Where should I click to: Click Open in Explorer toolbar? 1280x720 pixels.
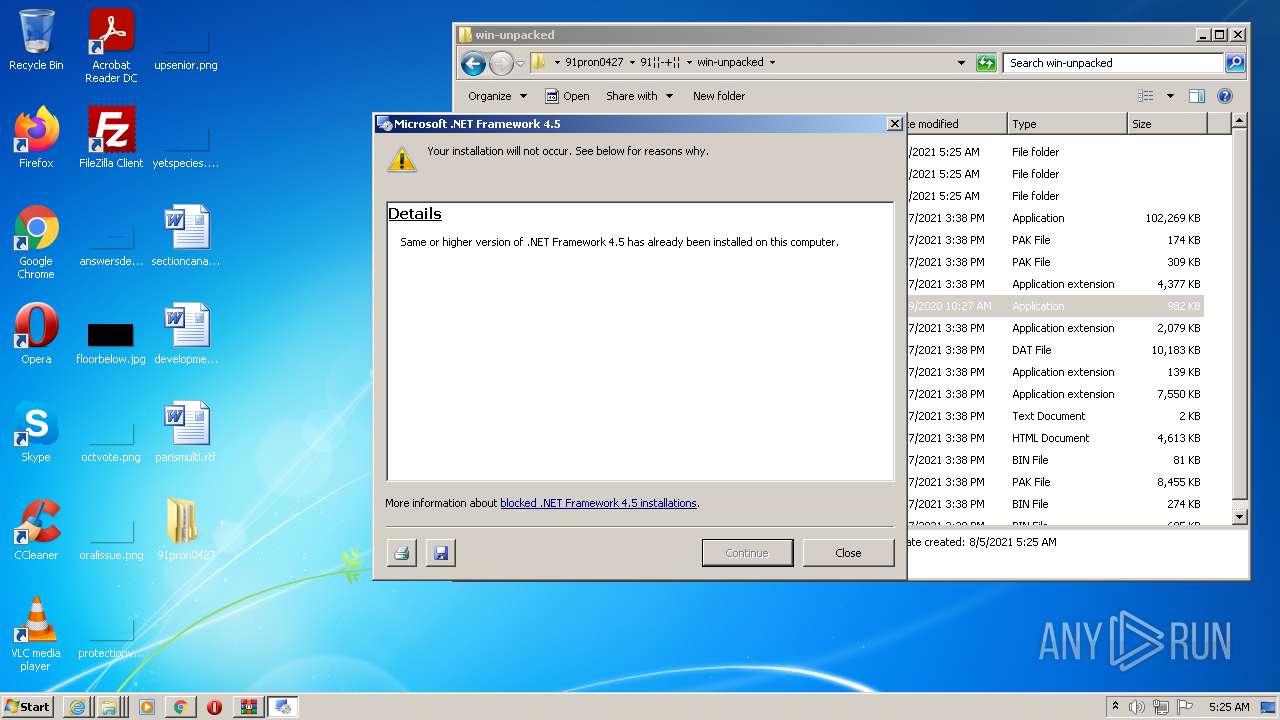567,96
